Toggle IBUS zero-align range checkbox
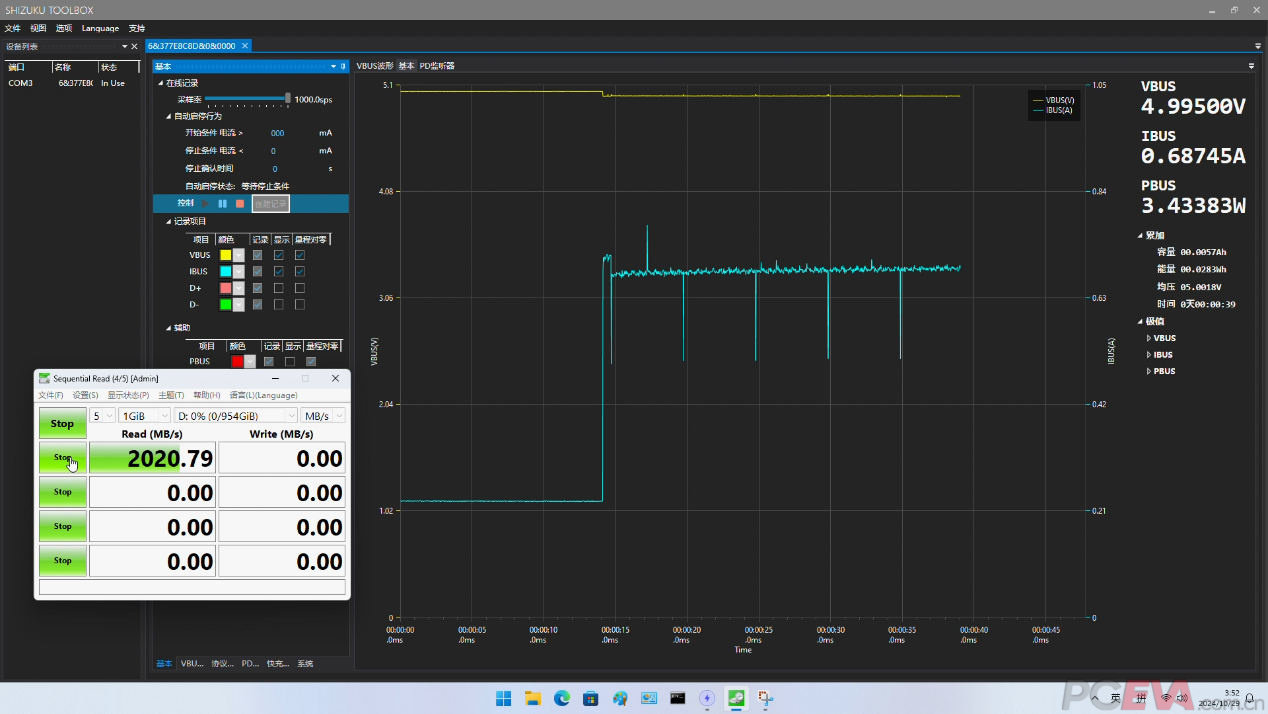Screen dimensions: 1268x714 300,271
